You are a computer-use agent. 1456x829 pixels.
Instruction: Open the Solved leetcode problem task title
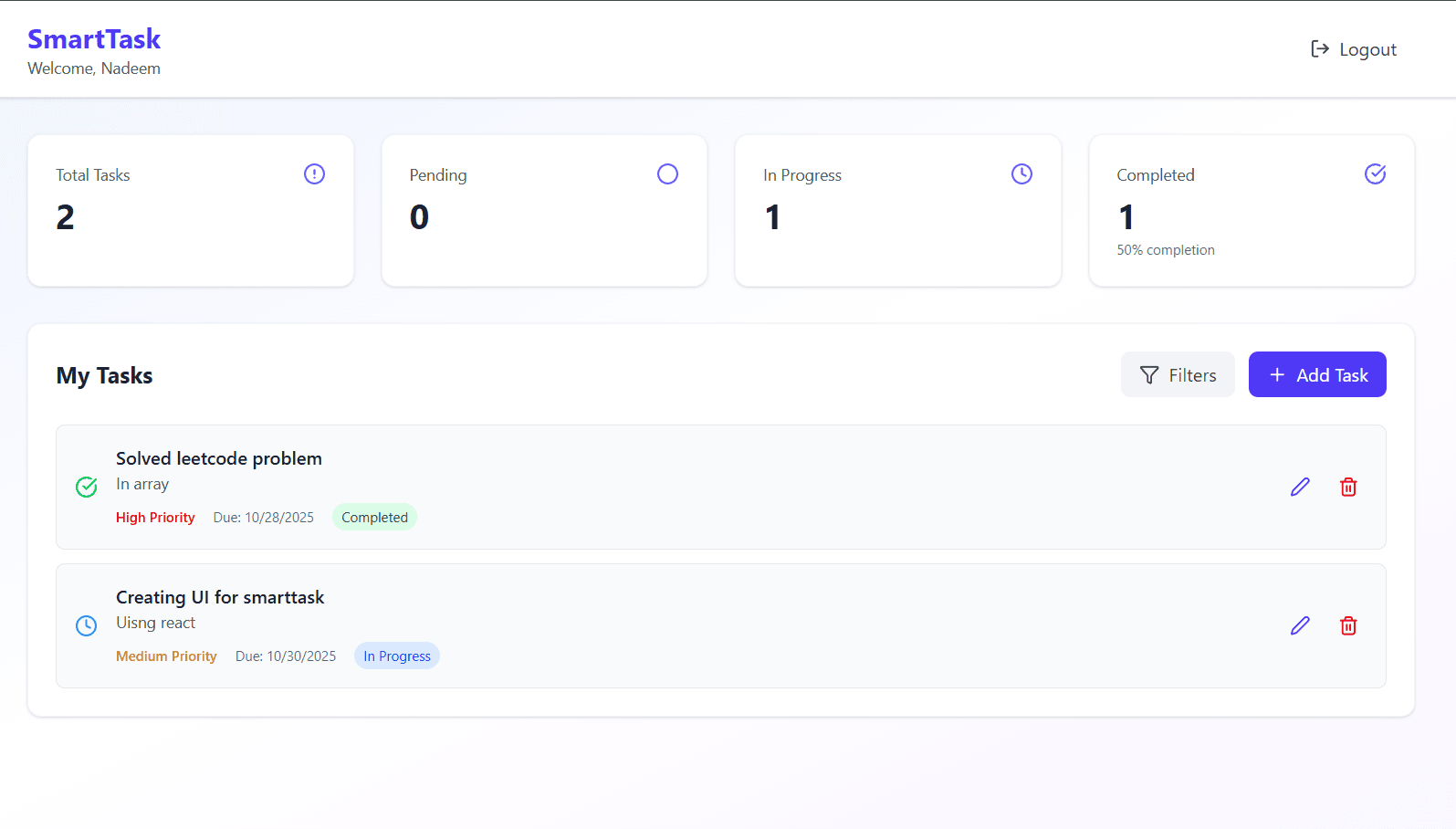coord(219,458)
